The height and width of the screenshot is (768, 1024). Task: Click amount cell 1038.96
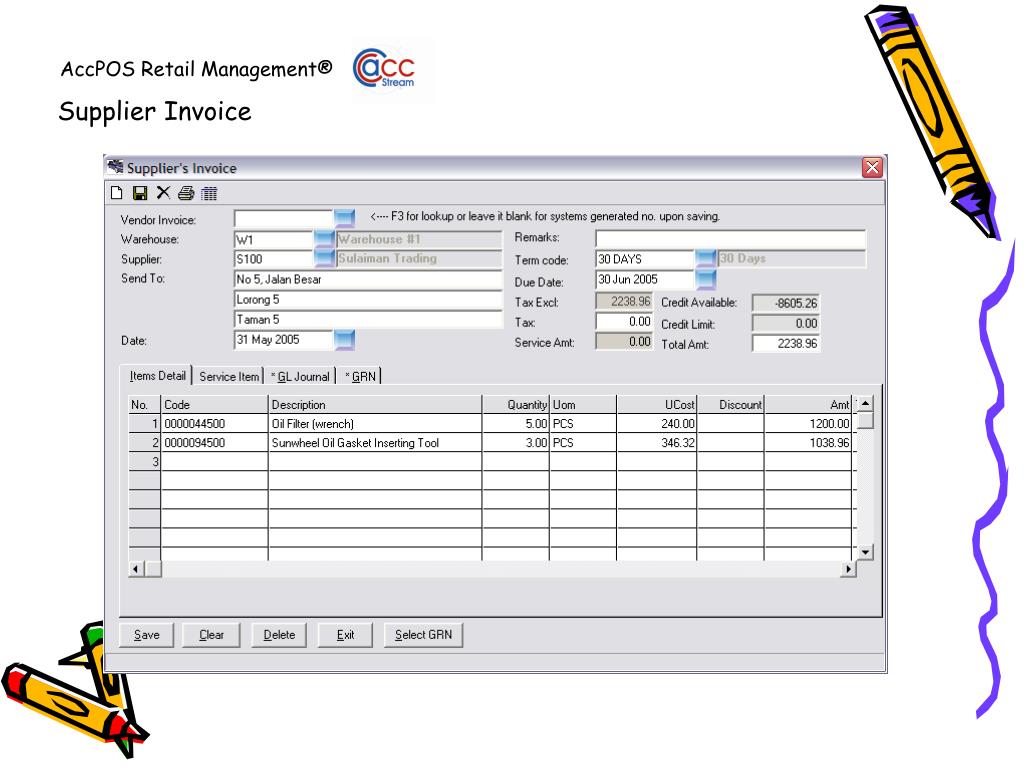(x=808, y=442)
